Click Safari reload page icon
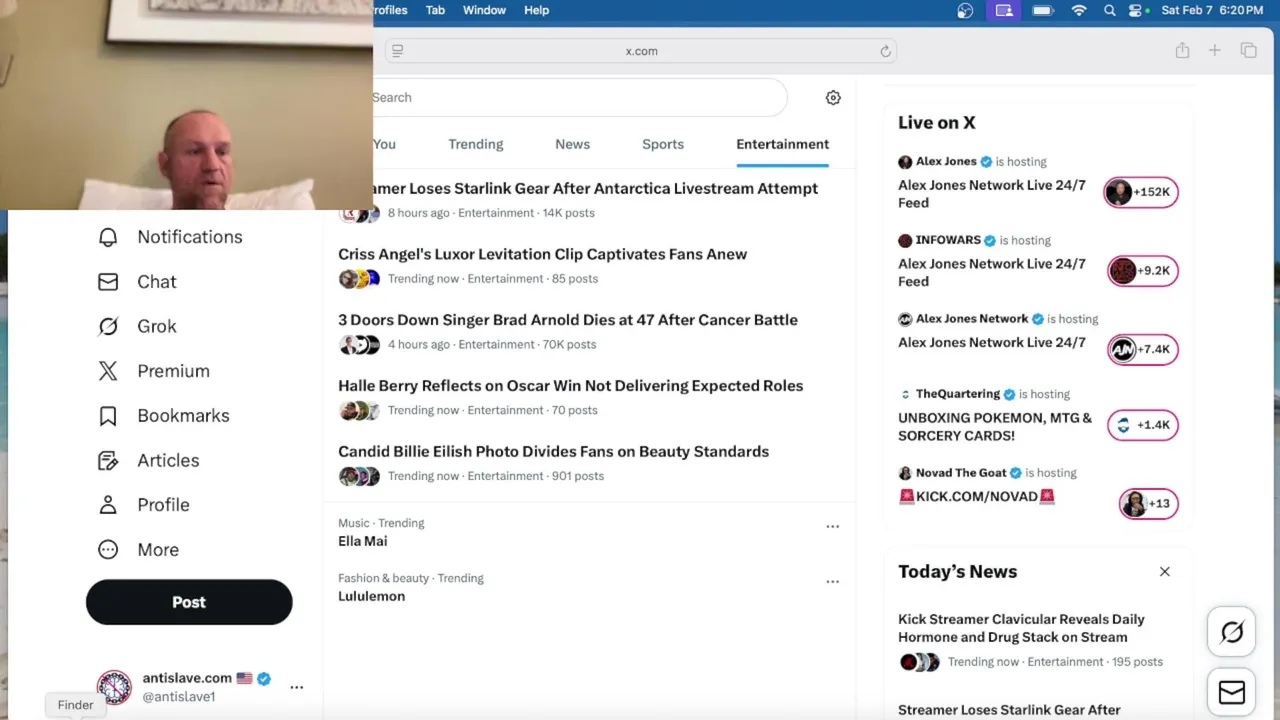The height and width of the screenshot is (720, 1280). 885,51
